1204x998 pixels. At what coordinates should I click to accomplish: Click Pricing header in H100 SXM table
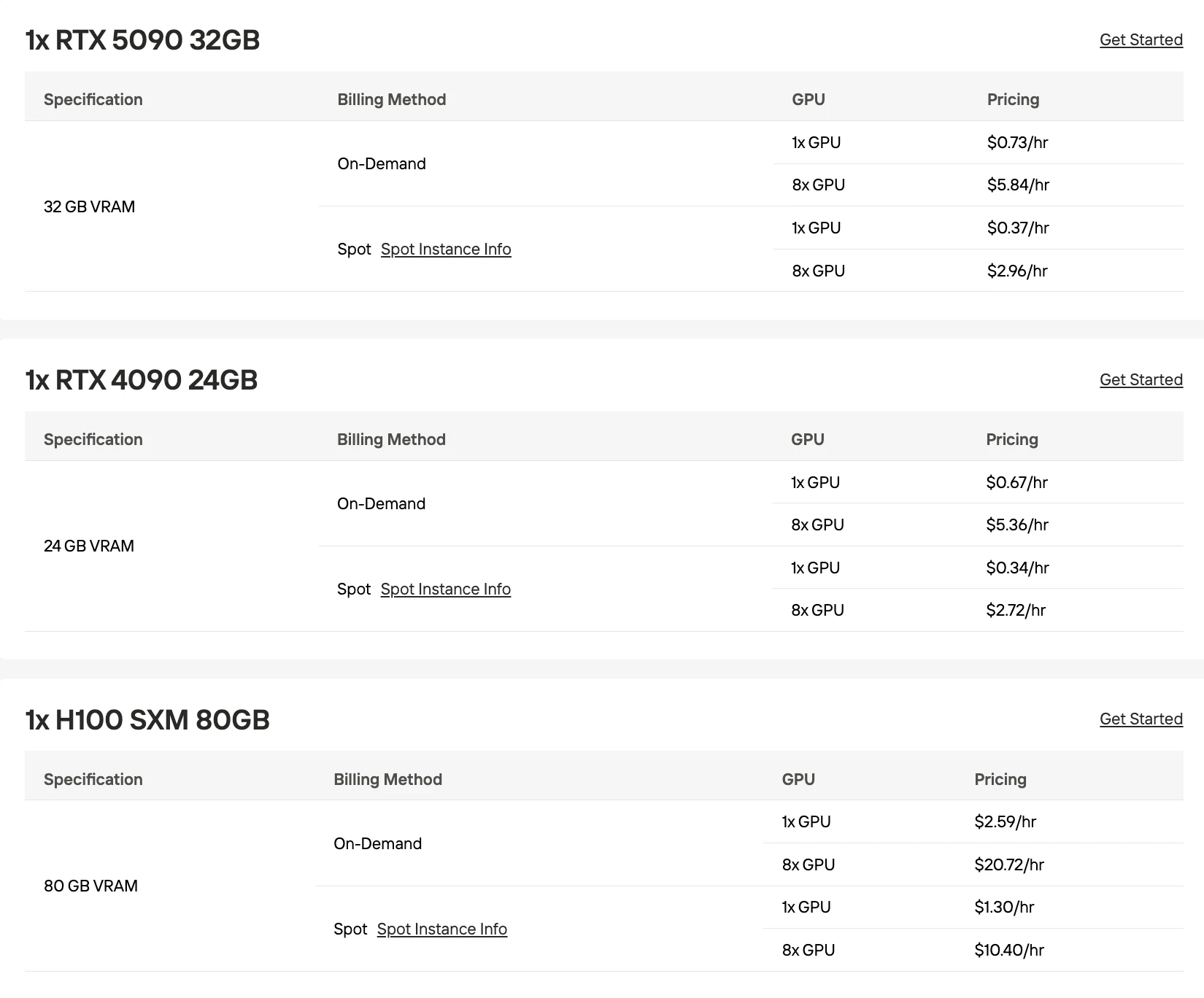[x=1000, y=780]
